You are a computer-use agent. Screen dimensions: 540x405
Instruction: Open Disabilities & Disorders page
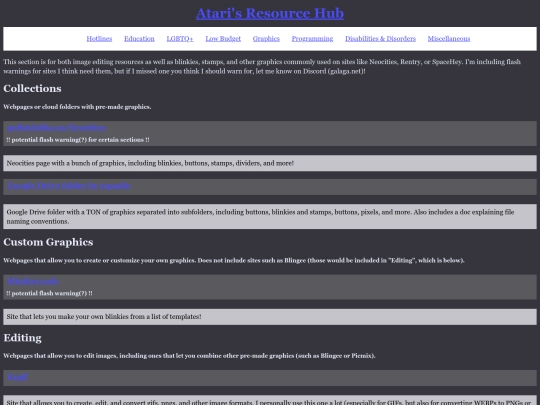(x=380, y=39)
